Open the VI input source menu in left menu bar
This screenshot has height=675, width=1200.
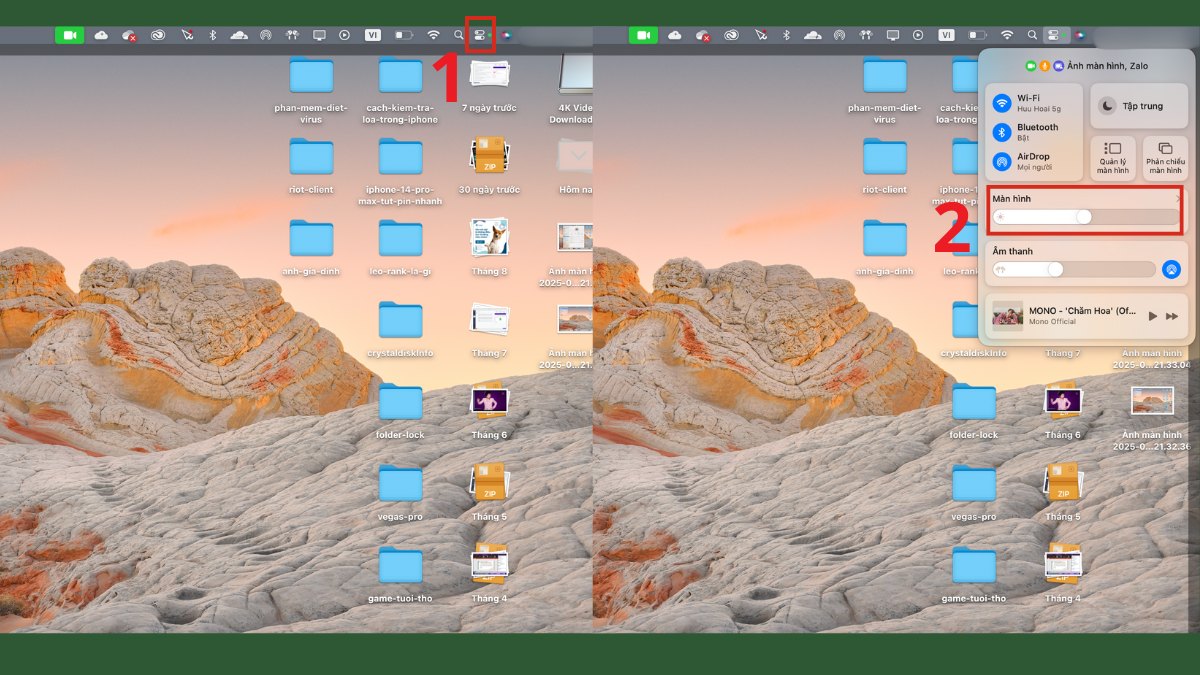pyautogui.click(x=372, y=35)
